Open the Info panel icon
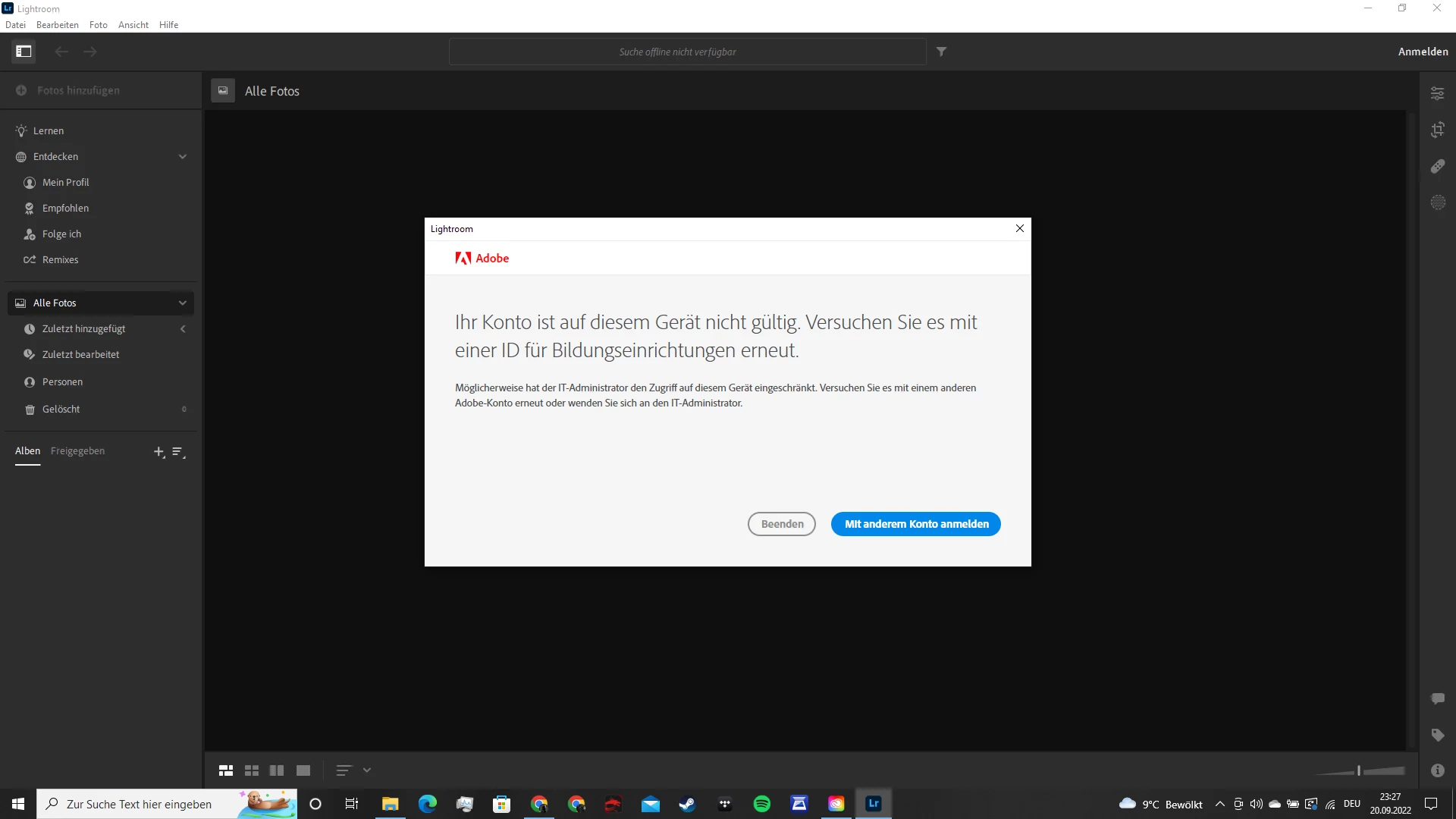Viewport: 1456px width, 819px height. (1437, 770)
